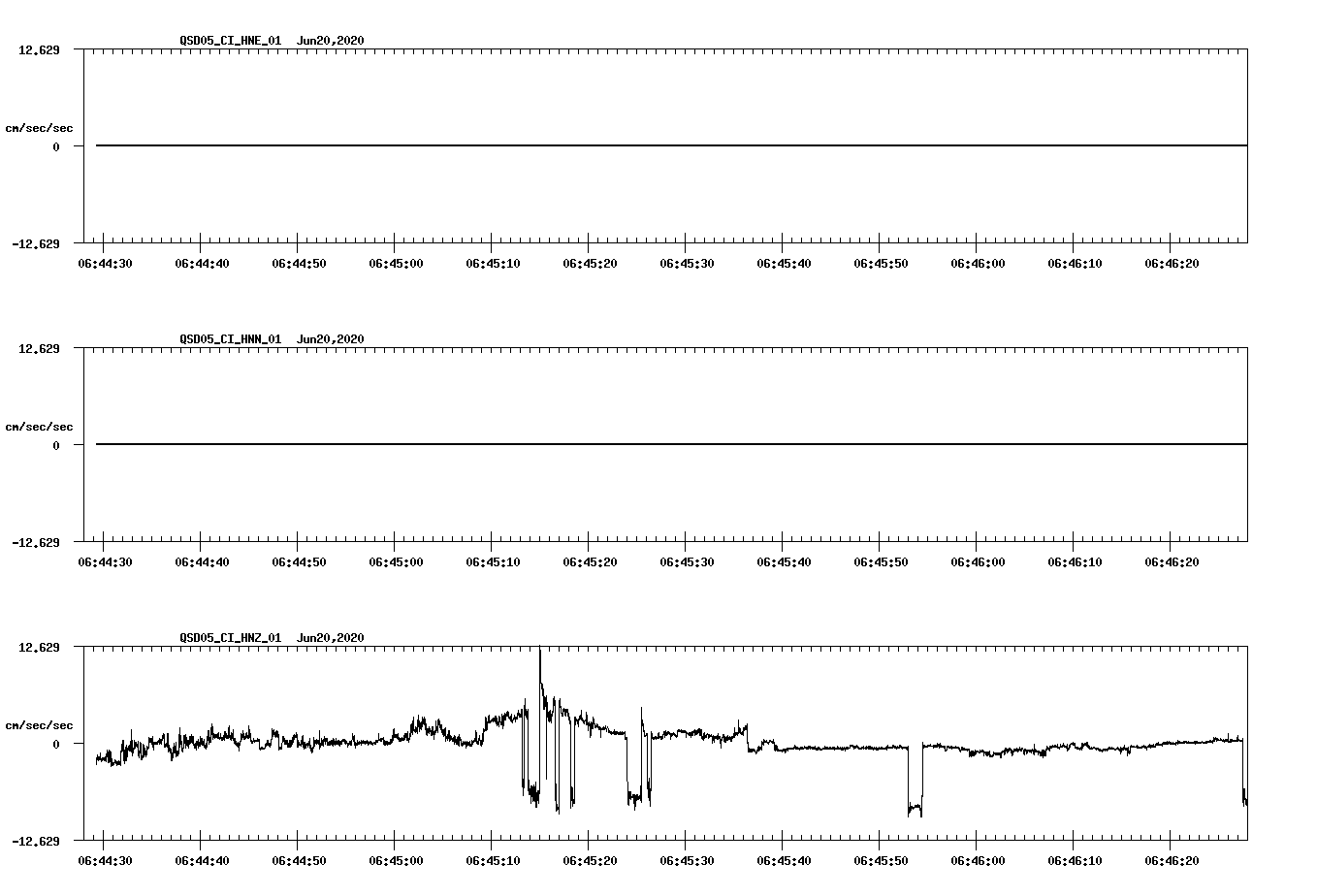Click the 12.629 maximum label on HNN plot

click(x=39, y=348)
